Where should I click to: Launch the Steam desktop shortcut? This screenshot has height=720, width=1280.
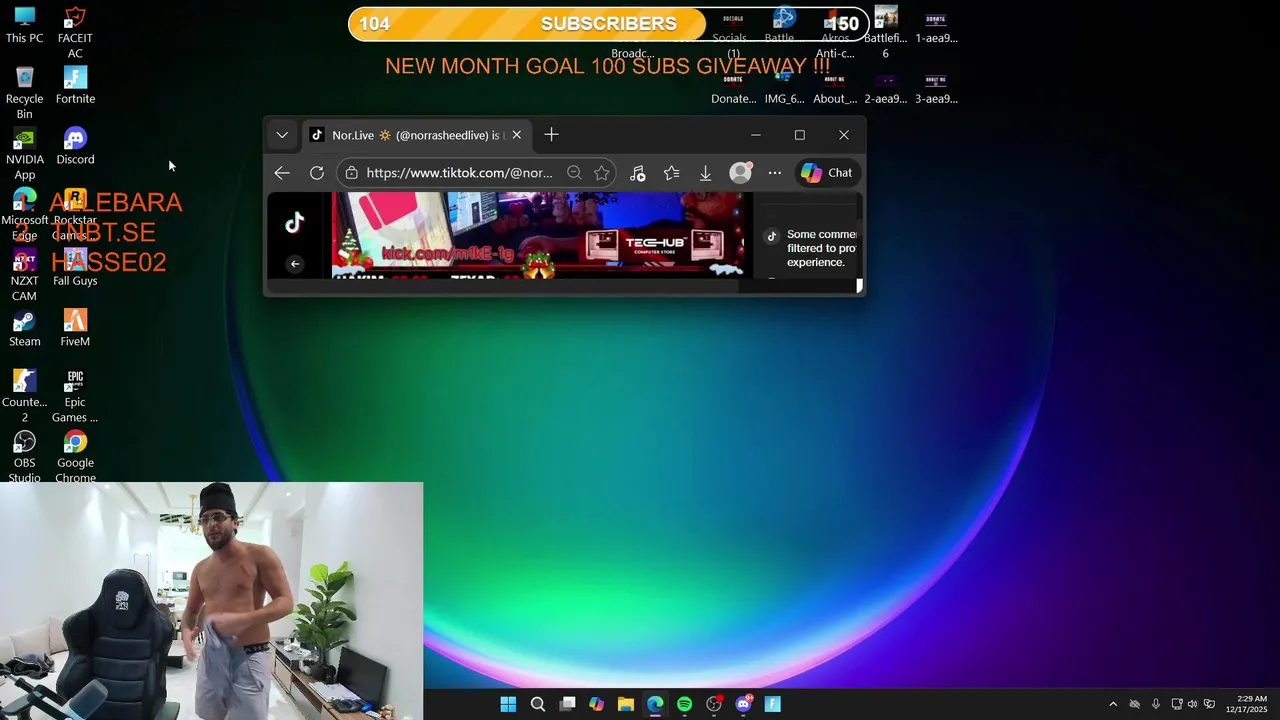click(25, 329)
